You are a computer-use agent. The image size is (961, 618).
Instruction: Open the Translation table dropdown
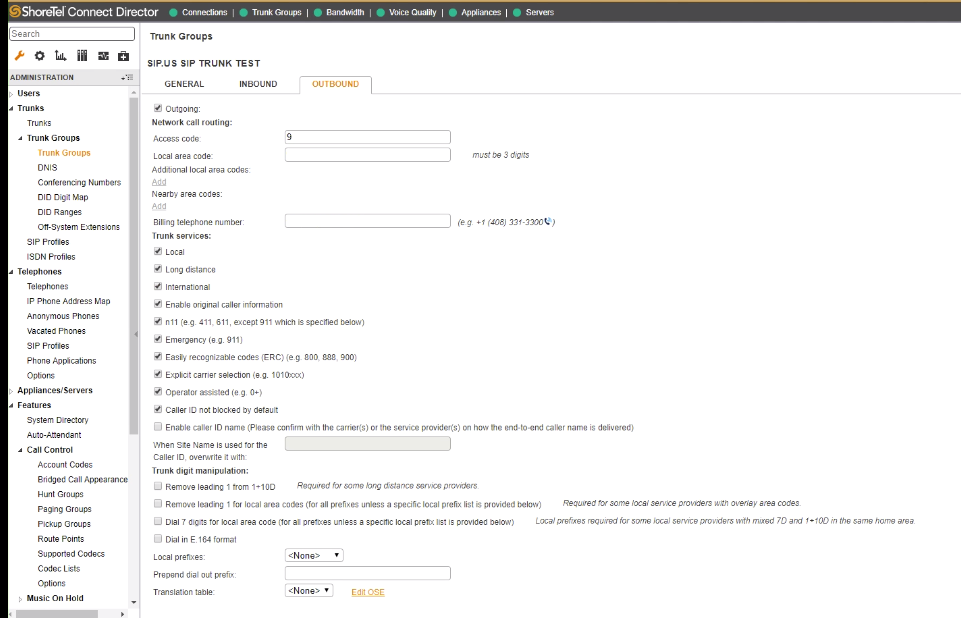click(309, 590)
